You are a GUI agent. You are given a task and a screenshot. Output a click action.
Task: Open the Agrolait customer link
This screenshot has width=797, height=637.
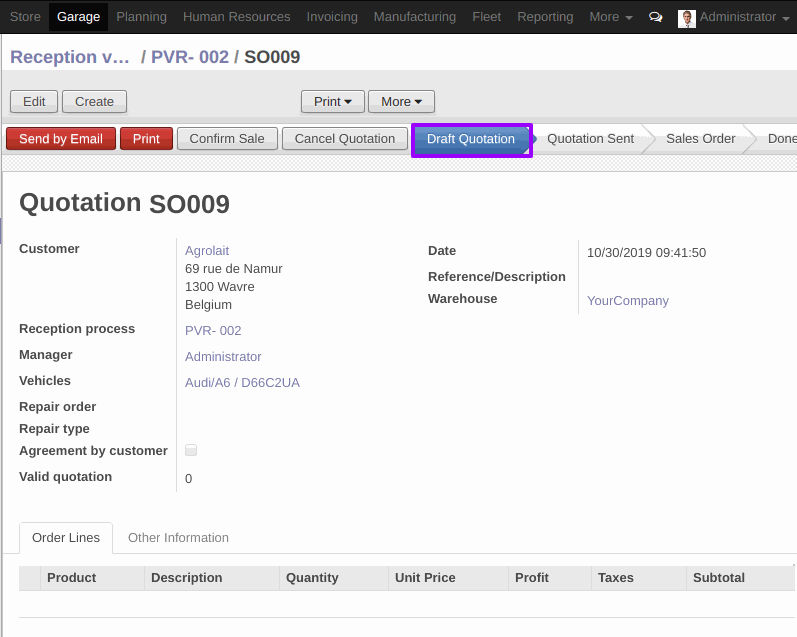[207, 251]
